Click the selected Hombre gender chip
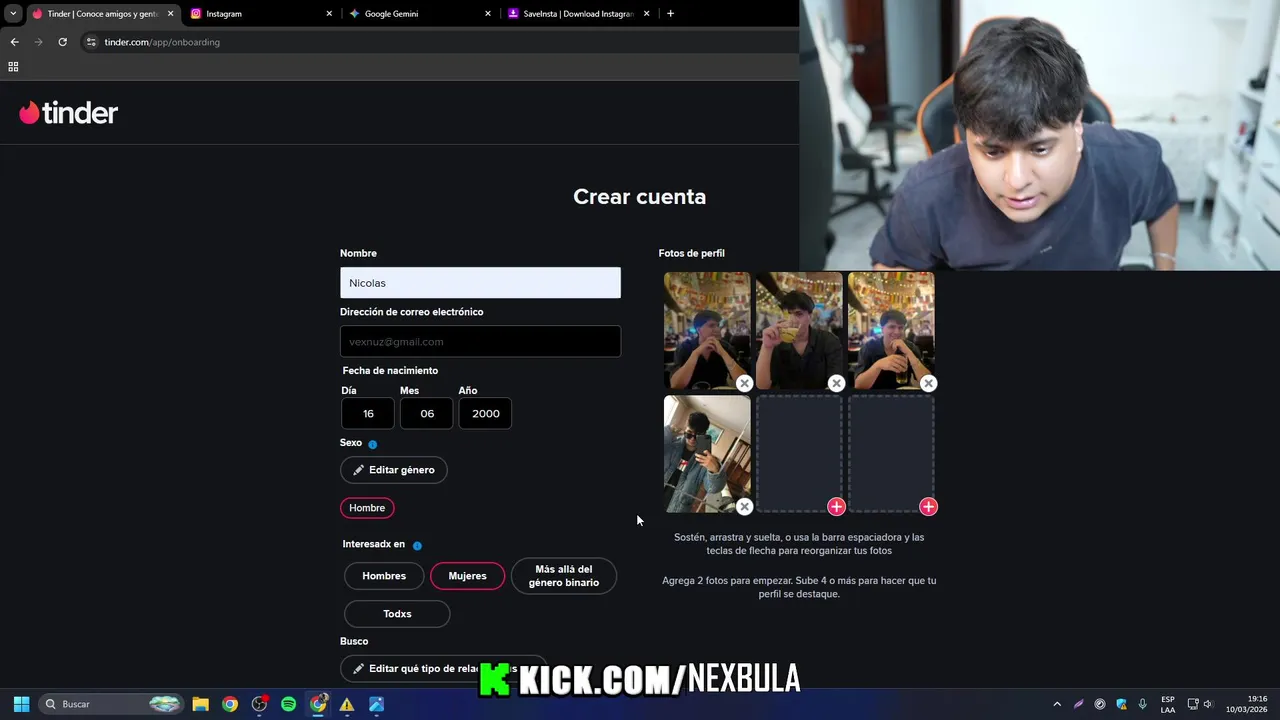The height and width of the screenshot is (720, 1280). tap(367, 508)
